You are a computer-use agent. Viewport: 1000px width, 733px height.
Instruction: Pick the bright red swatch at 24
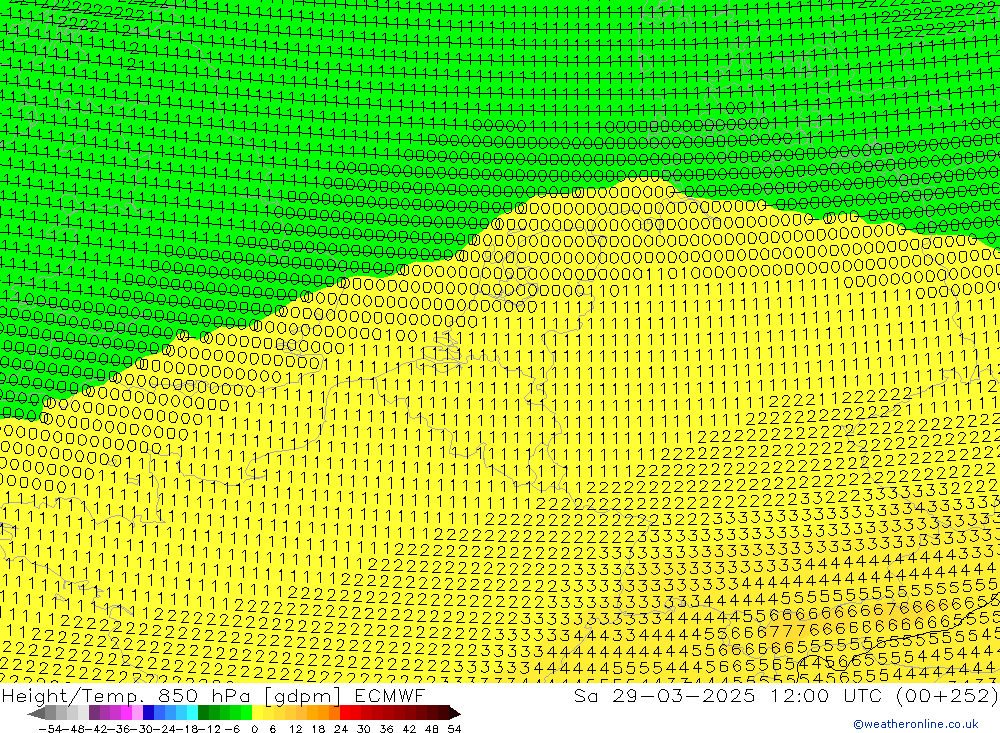[x=345, y=713]
